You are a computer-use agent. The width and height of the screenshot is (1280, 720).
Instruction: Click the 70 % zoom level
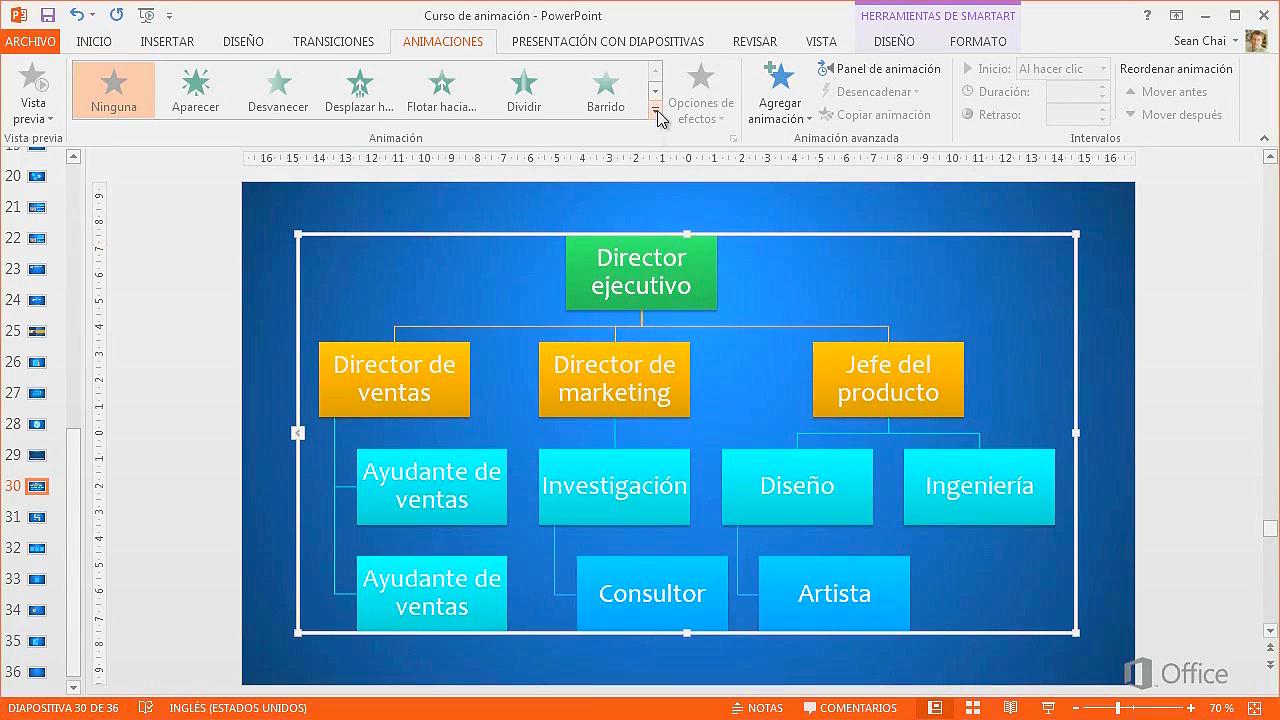1221,708
